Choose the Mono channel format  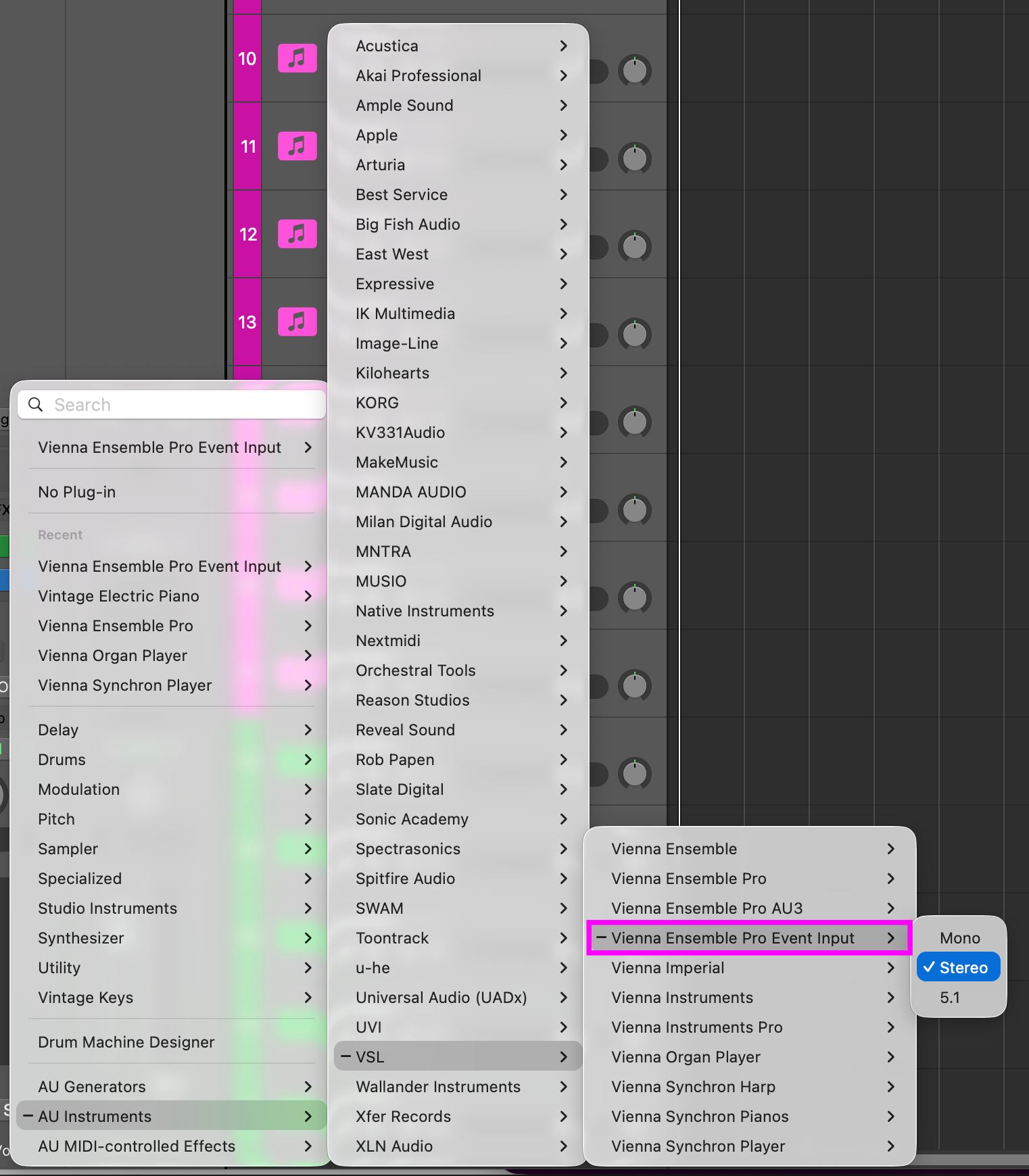pyautogui.click(x=959, y=938)
